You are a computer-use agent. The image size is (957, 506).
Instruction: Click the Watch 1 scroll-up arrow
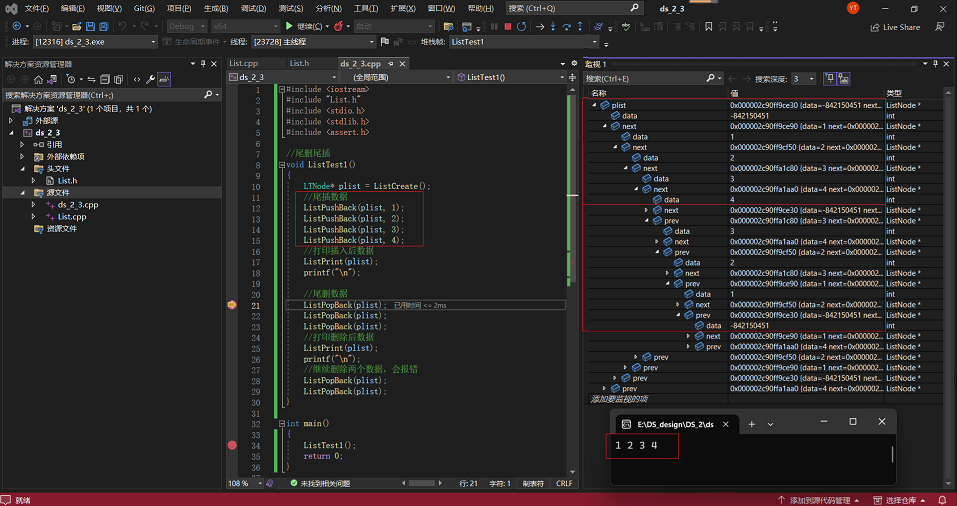(949, 93)
